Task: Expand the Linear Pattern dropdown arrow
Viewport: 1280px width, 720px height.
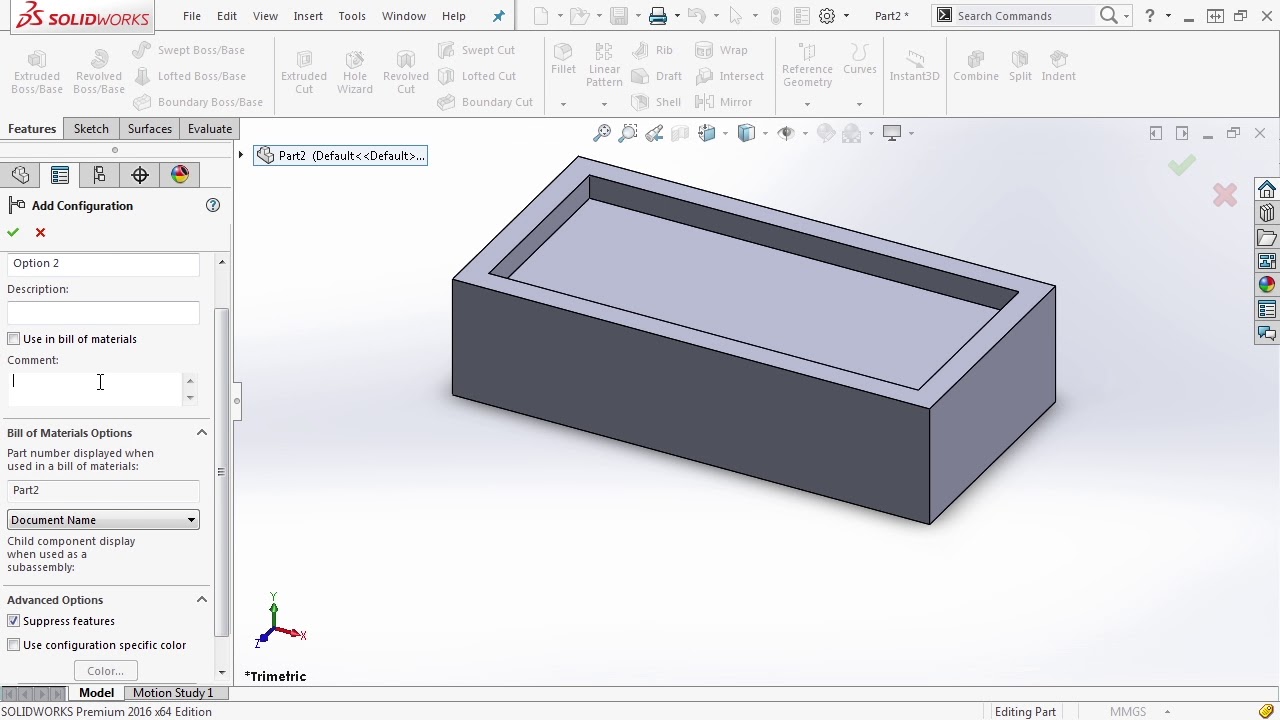Action: pos(604,104)
